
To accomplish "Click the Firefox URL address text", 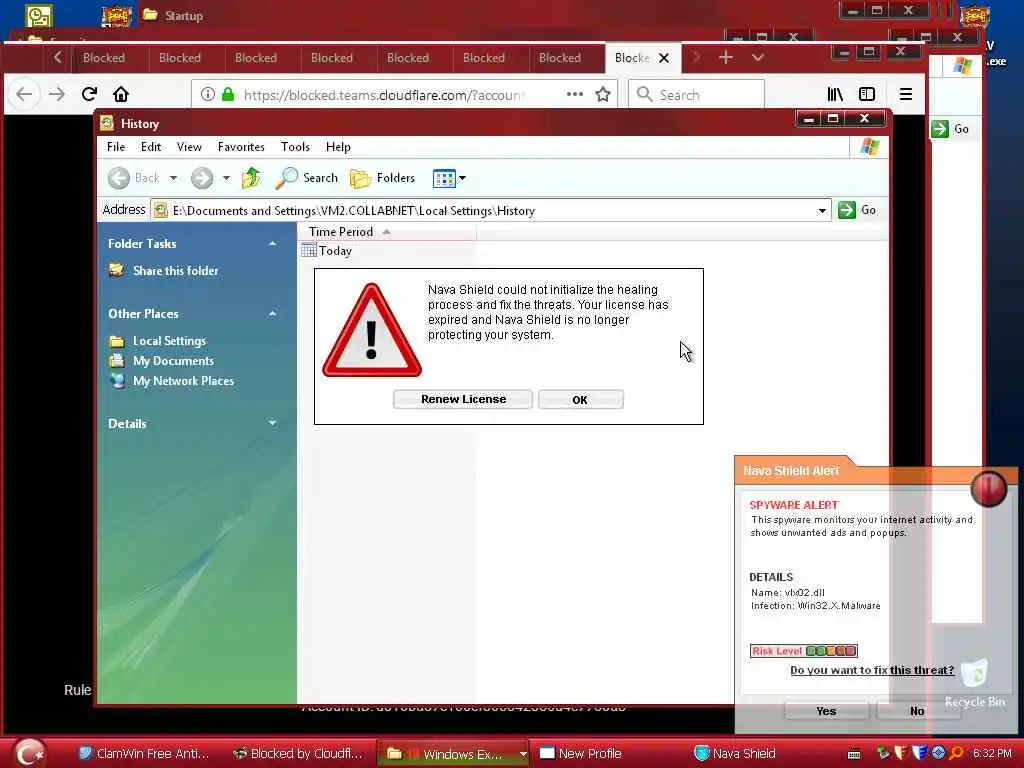I will [x=384, y=95].
